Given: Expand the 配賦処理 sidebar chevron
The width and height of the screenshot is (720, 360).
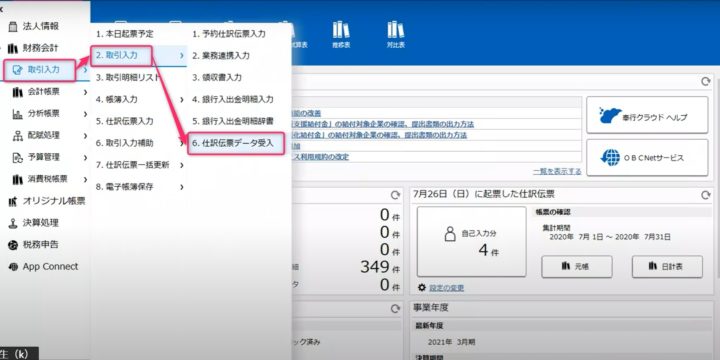Looking at the screenshot, I should point(85,135).
